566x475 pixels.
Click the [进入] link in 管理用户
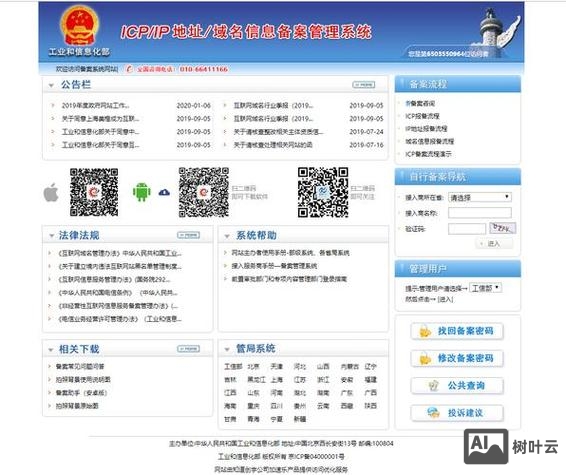click(x=445, y=299)
